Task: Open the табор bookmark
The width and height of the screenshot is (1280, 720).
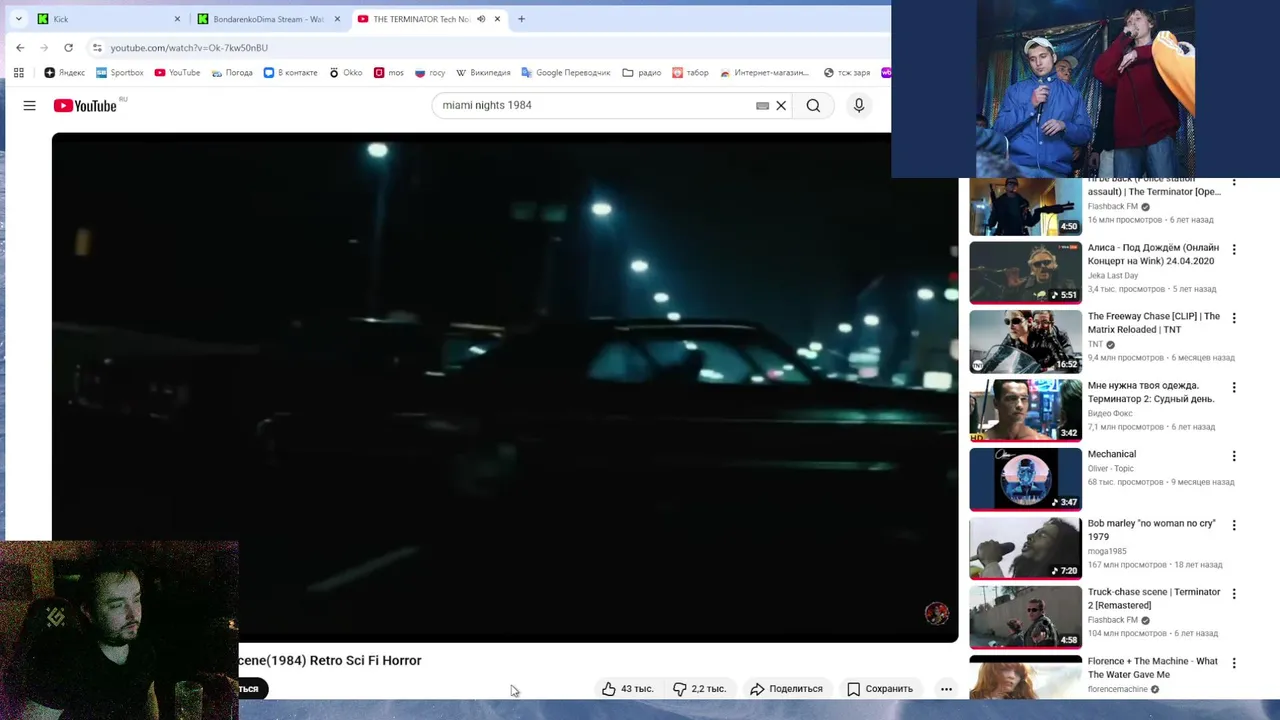Action: point(690,72)
